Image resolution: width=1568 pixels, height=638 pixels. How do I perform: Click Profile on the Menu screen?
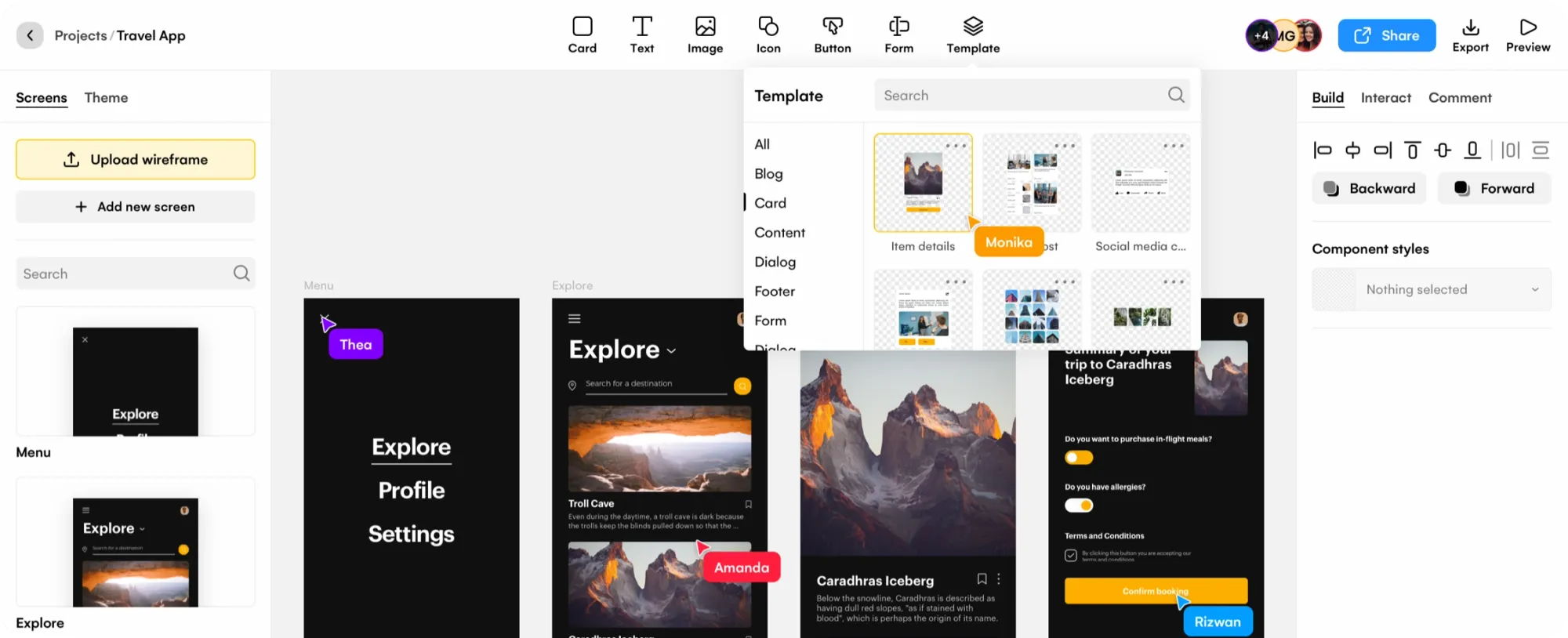click(412, 490)
